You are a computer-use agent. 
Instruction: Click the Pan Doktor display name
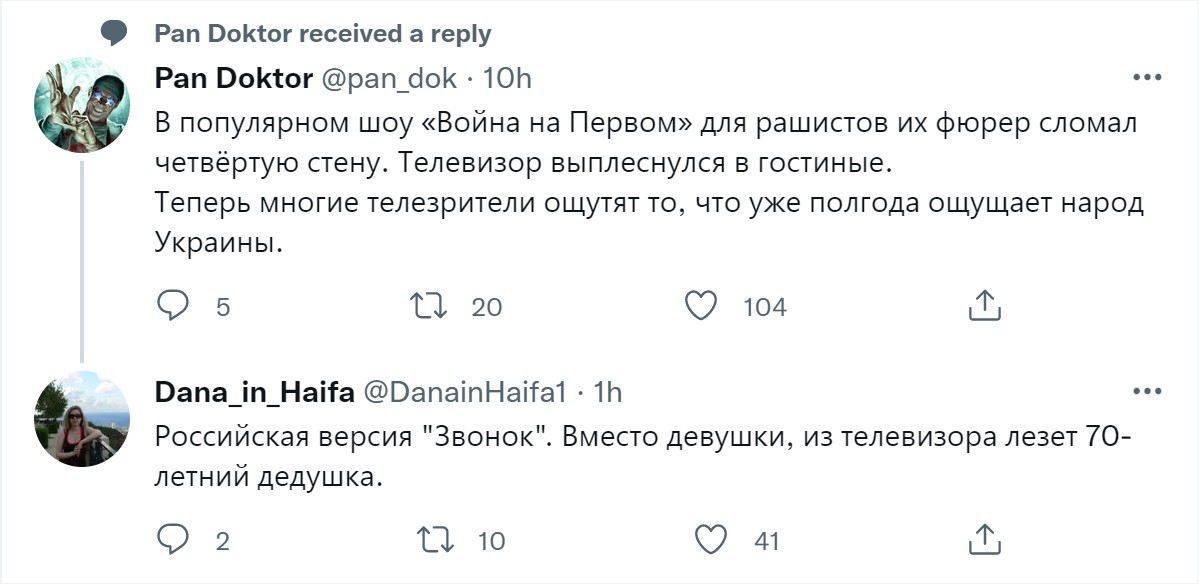point(234,78)
